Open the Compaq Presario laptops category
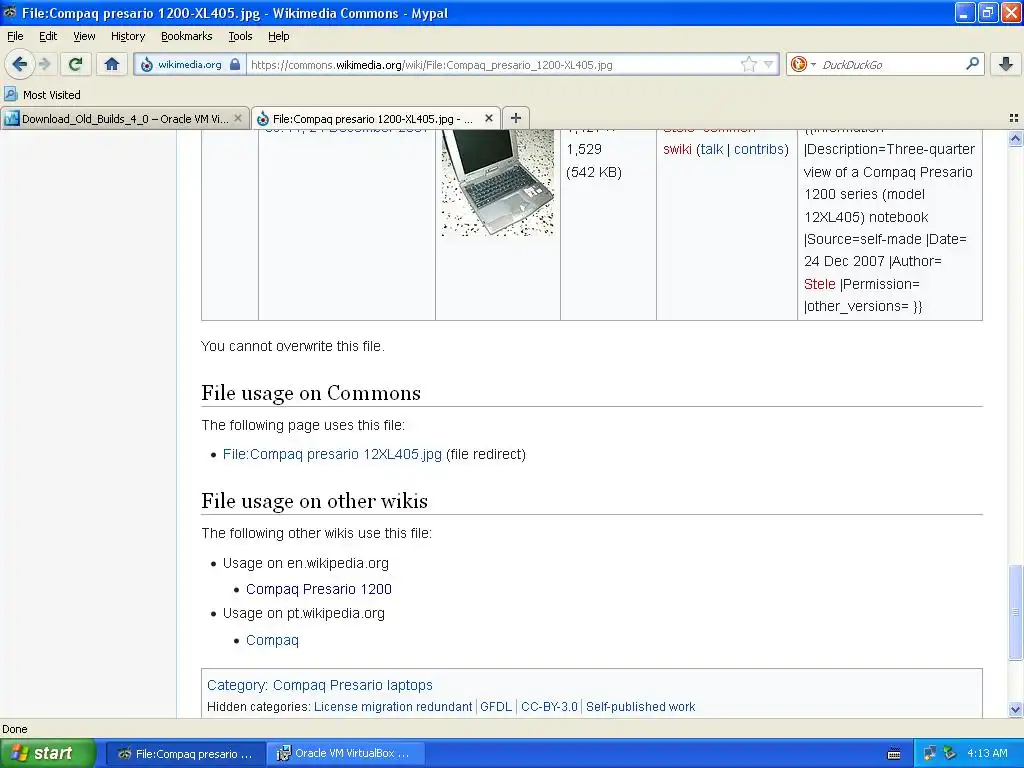 [353, 685]
